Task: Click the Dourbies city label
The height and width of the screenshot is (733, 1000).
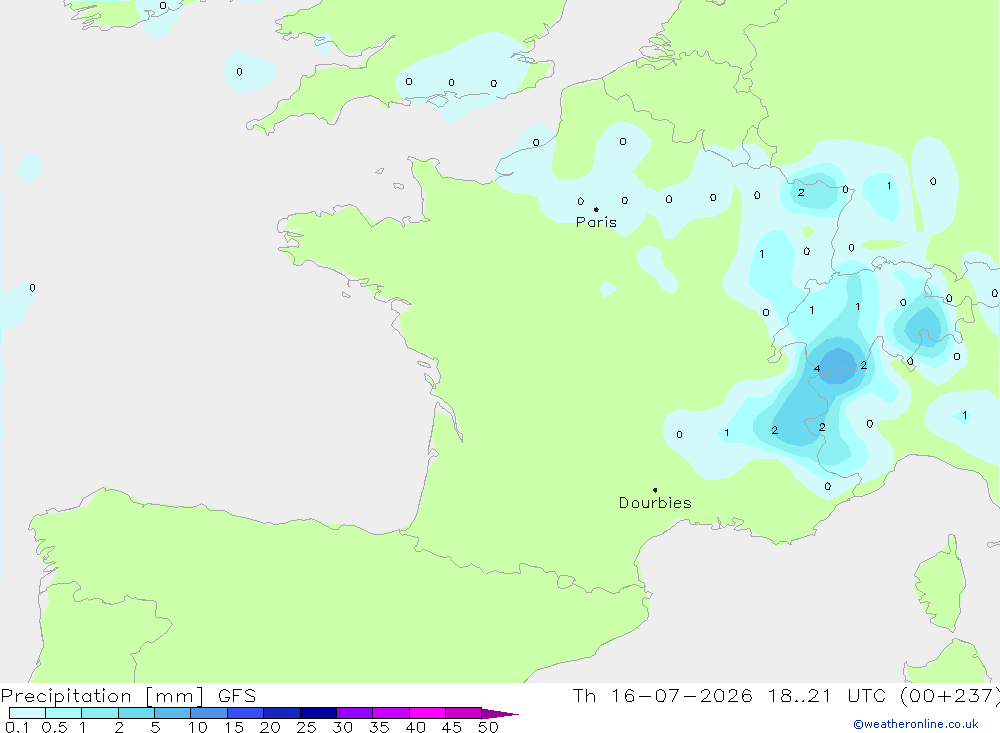Action: tap(655, 503)
